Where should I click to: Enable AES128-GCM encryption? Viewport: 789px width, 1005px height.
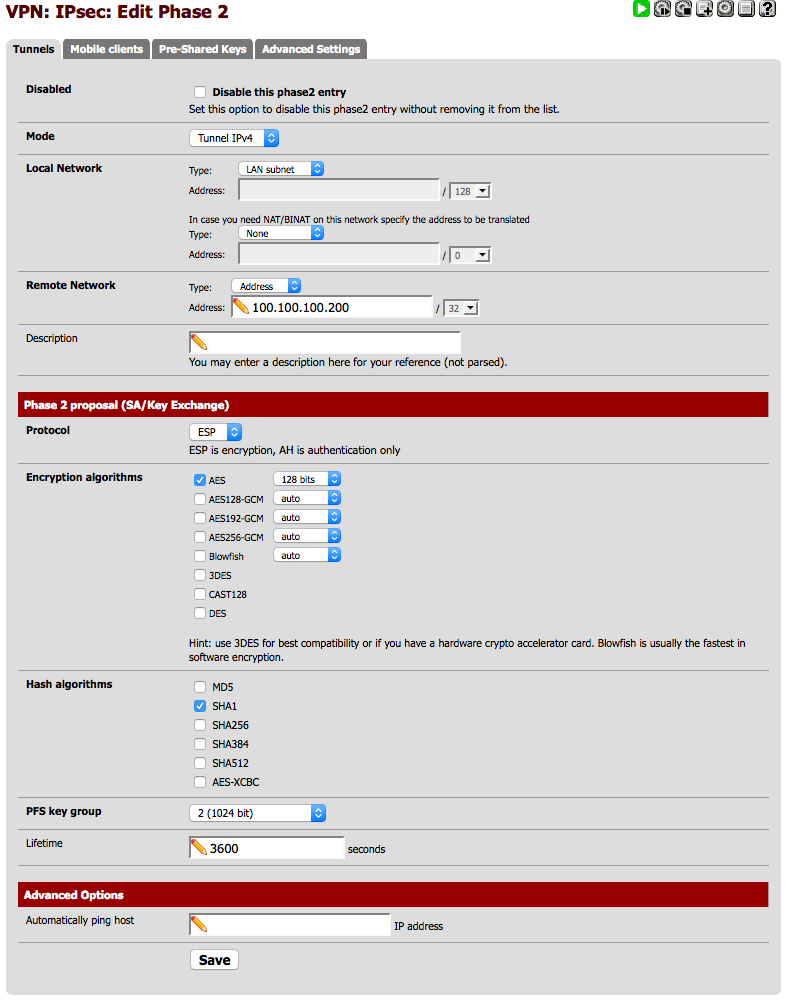tap(200, 499)
